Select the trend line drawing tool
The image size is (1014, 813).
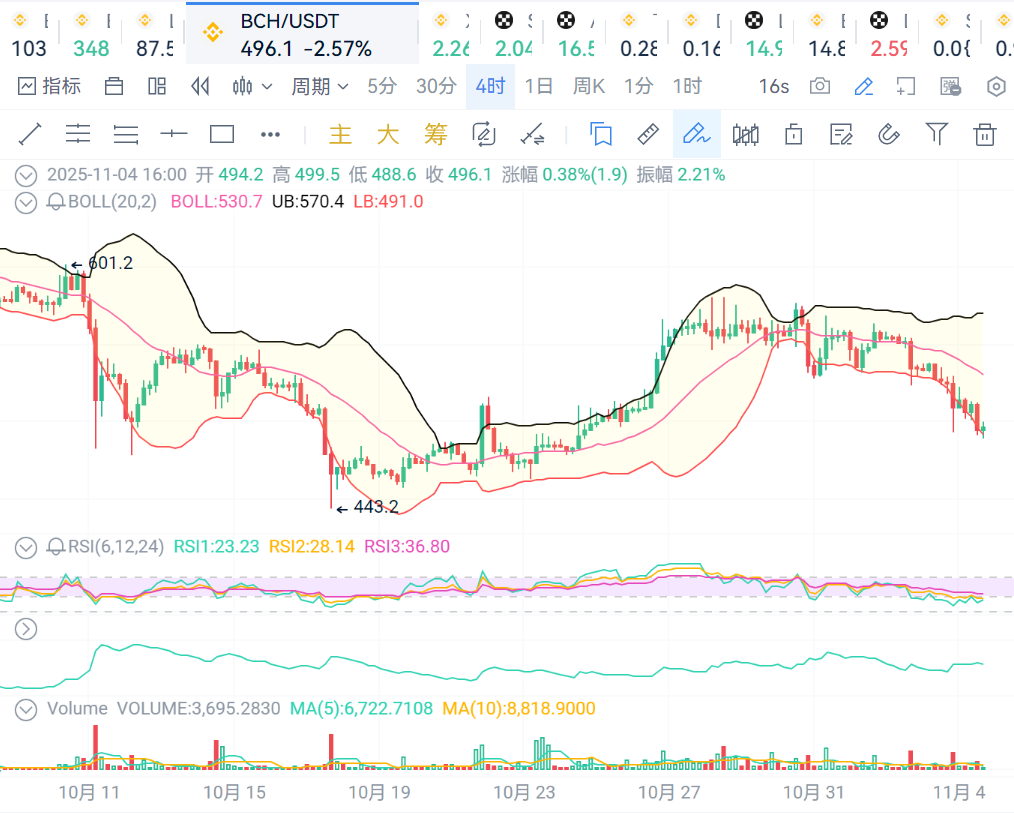click(30, 134)
